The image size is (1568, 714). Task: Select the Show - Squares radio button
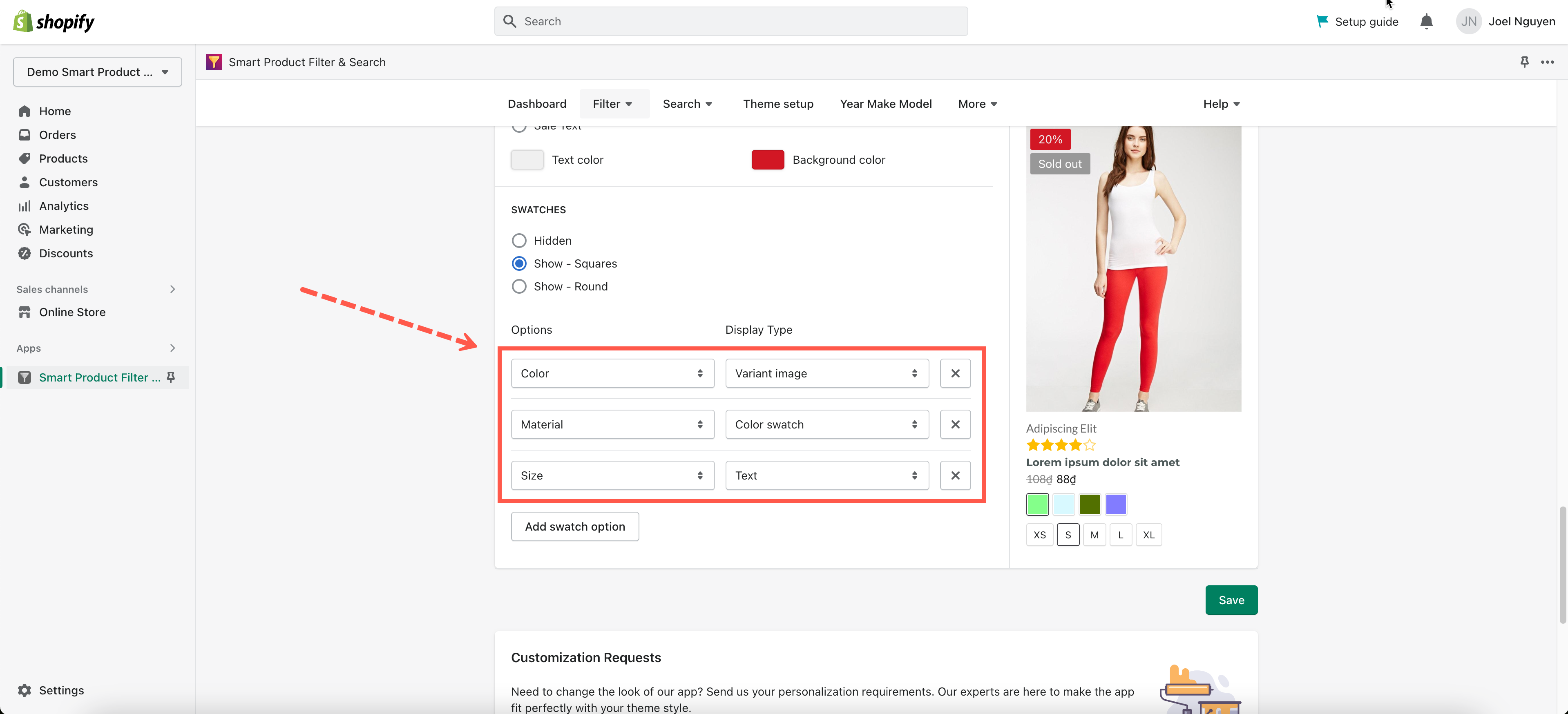[519, 263]
